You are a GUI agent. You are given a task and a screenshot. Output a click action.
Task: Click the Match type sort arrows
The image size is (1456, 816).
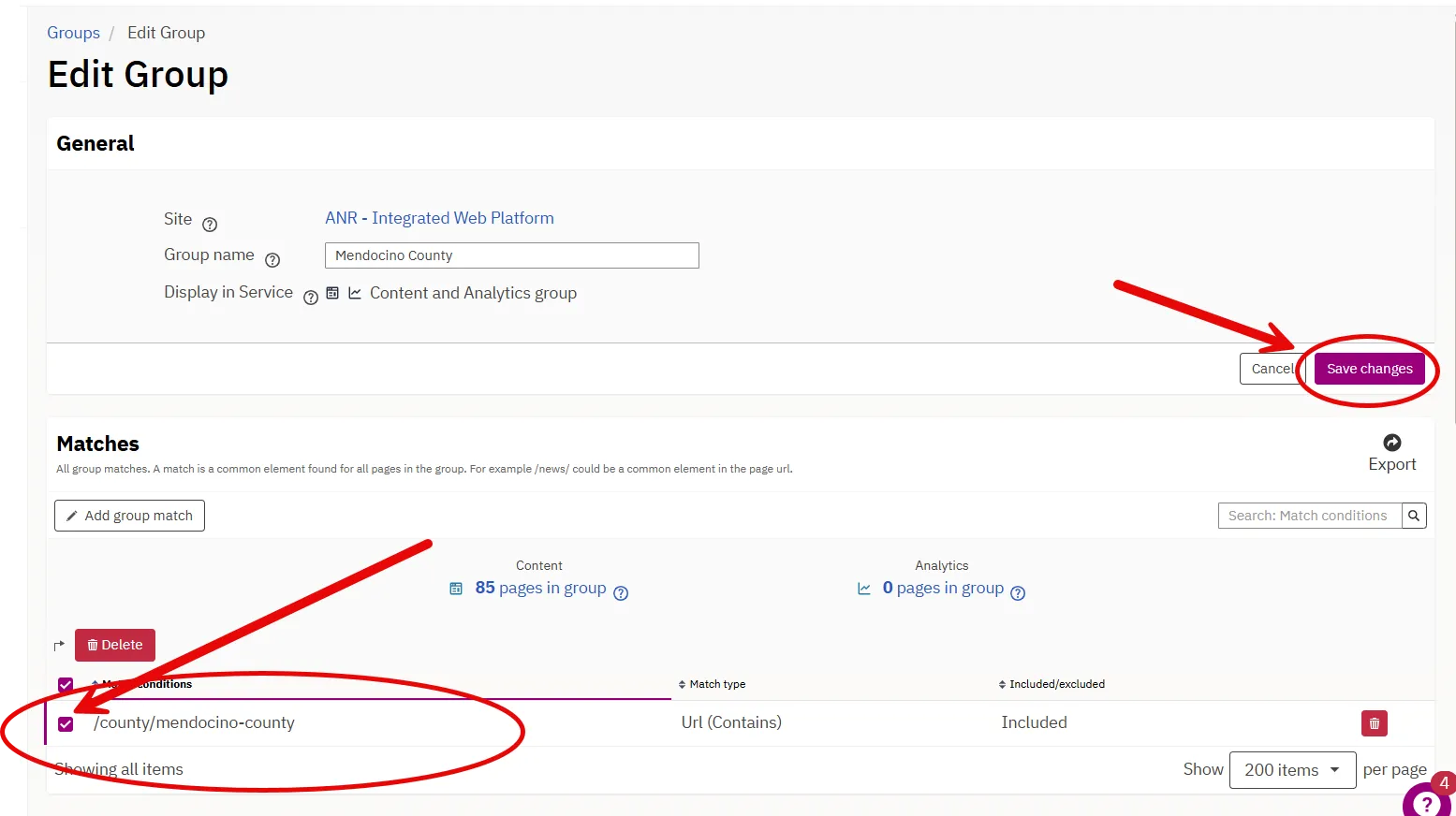(682, 684)
